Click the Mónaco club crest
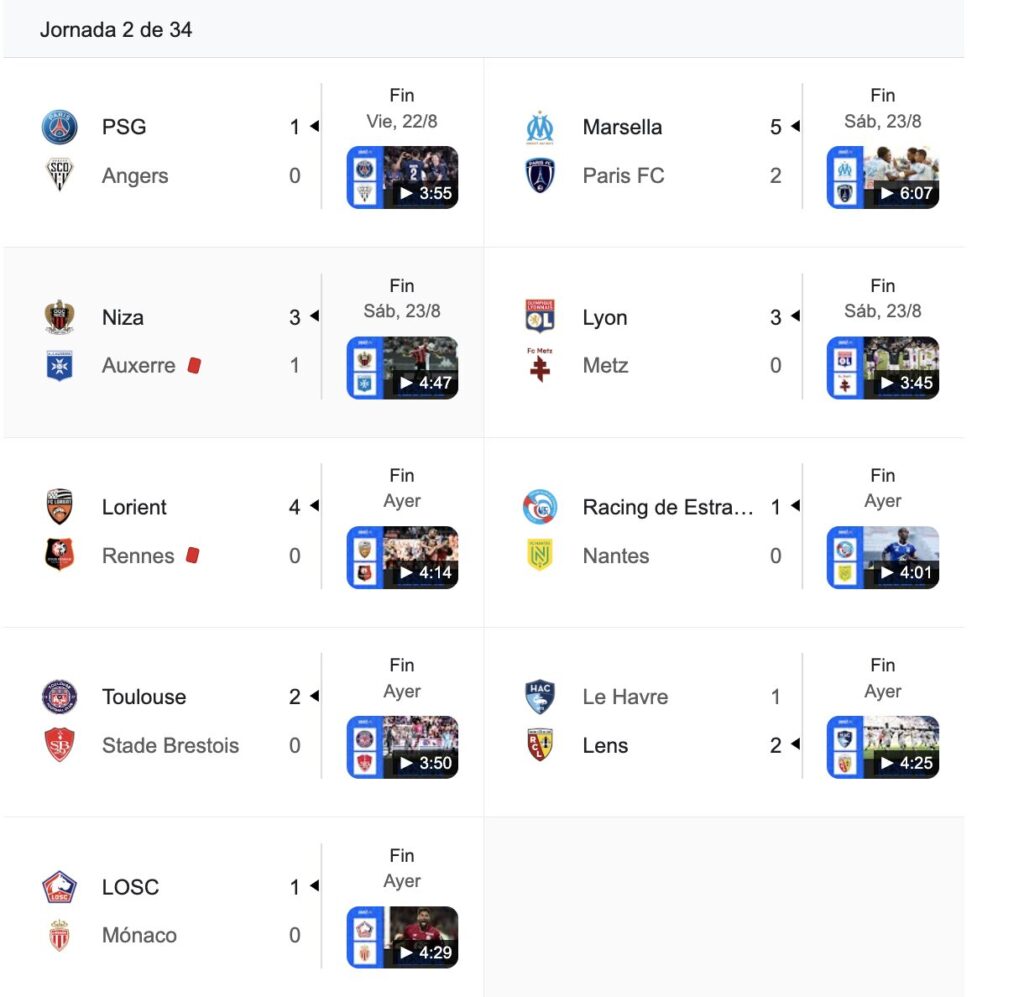Viewport: 1024px width, 997px height. [x=59, y=935]
